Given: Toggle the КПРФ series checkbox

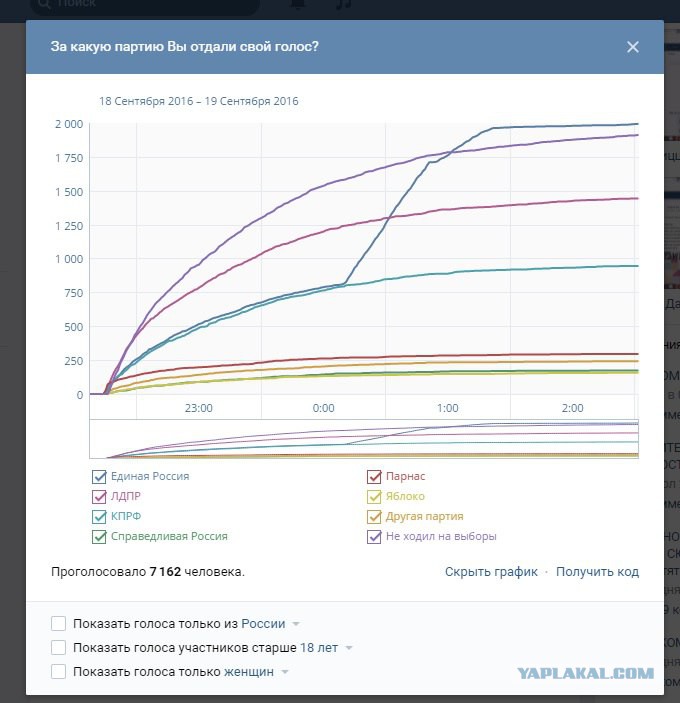Looking at the screenshot, I should tap(99, 516).
